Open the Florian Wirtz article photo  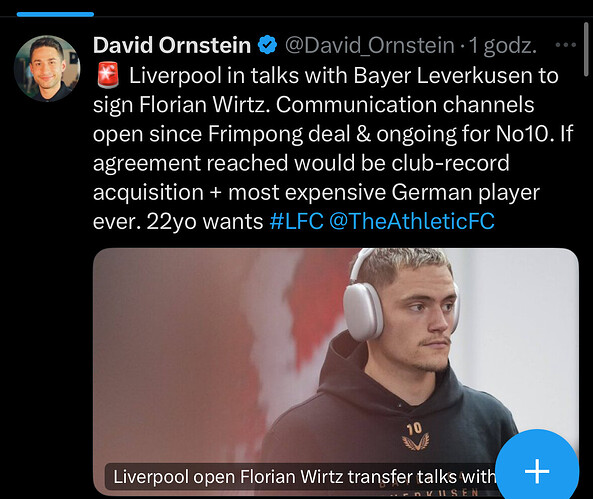tap(336, 372)
